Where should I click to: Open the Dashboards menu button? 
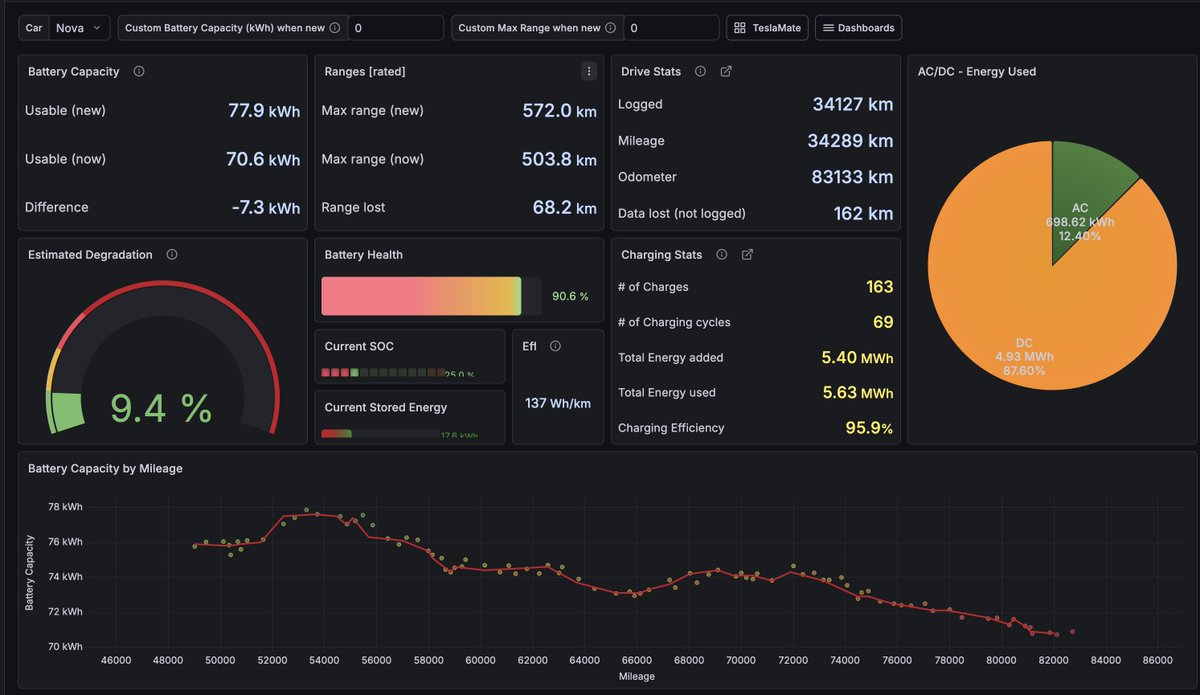click(858, 28)
